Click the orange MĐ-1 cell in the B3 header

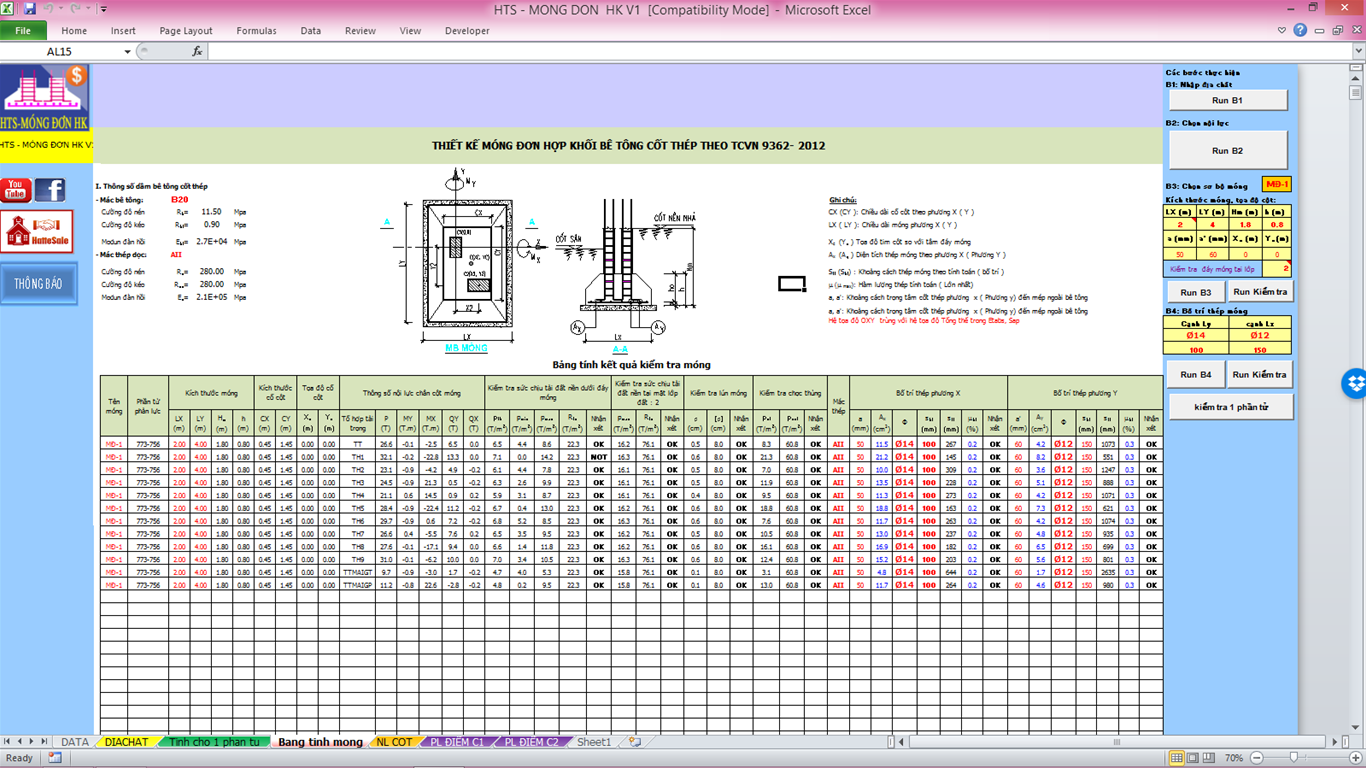point(1277,184)
